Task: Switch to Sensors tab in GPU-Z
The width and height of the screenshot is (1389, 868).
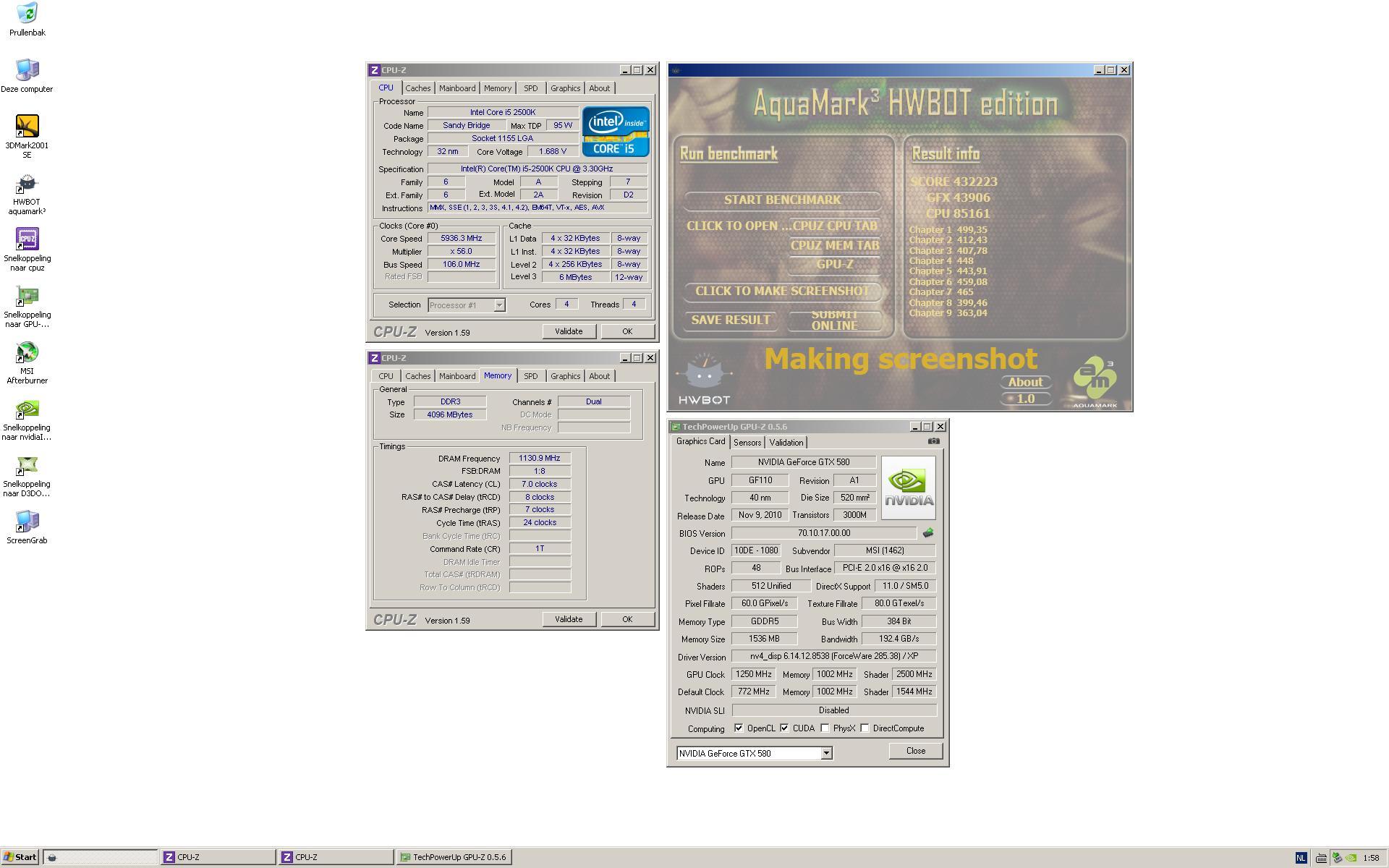Action: click(x=747, y=443)
